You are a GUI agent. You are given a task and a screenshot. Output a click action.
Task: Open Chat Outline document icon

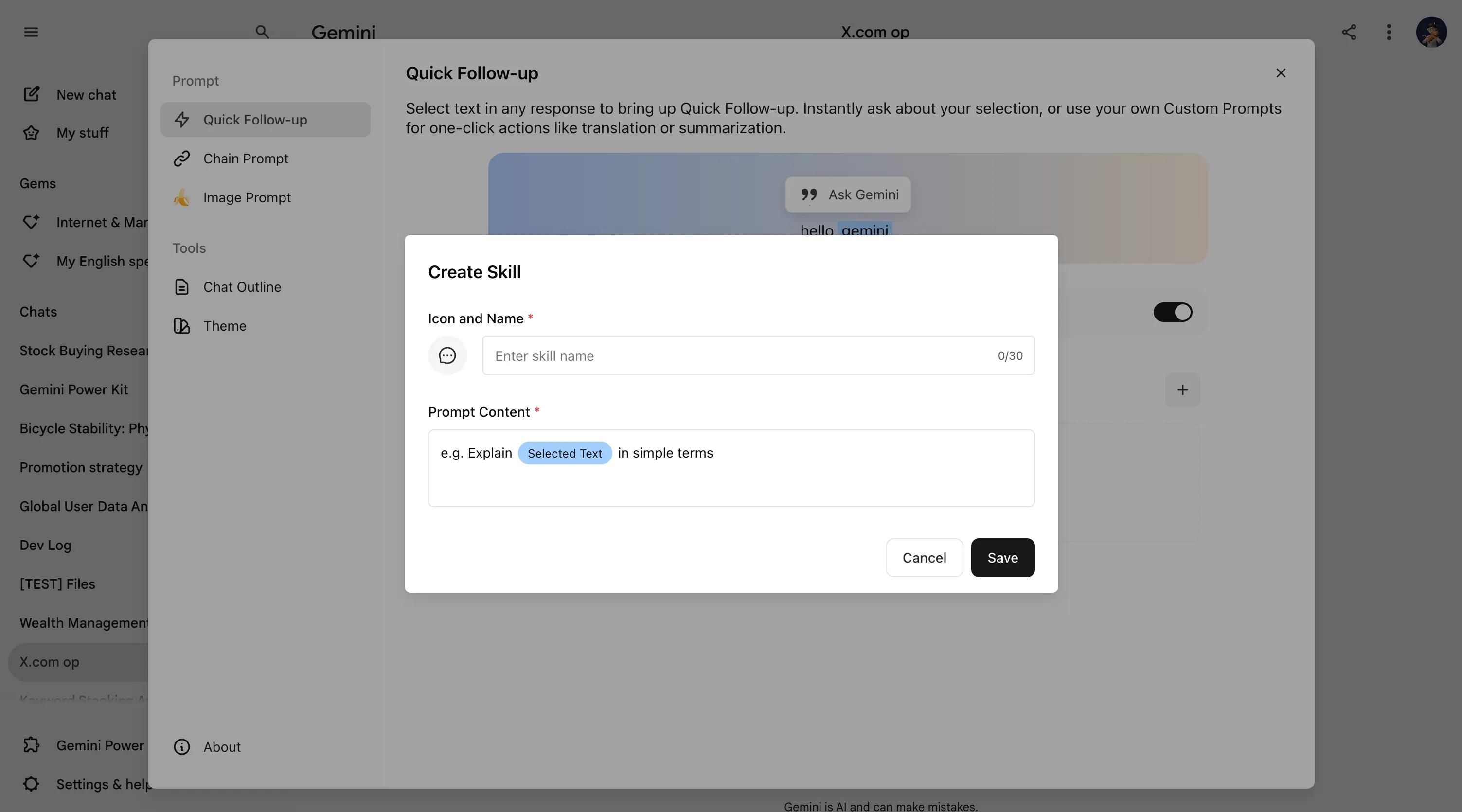[181, 286]
